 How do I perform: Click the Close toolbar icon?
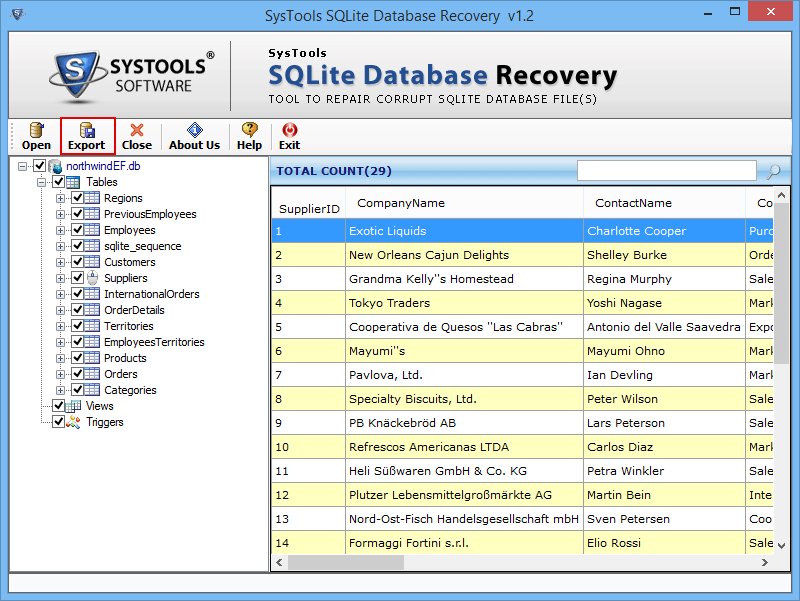(137, 136)
